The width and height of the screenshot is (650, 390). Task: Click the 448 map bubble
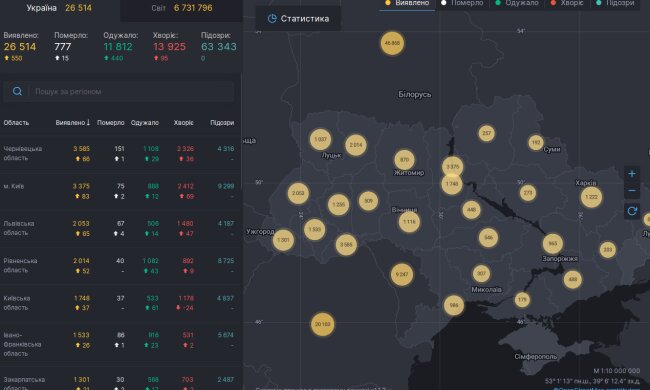[x=471, y=210]
